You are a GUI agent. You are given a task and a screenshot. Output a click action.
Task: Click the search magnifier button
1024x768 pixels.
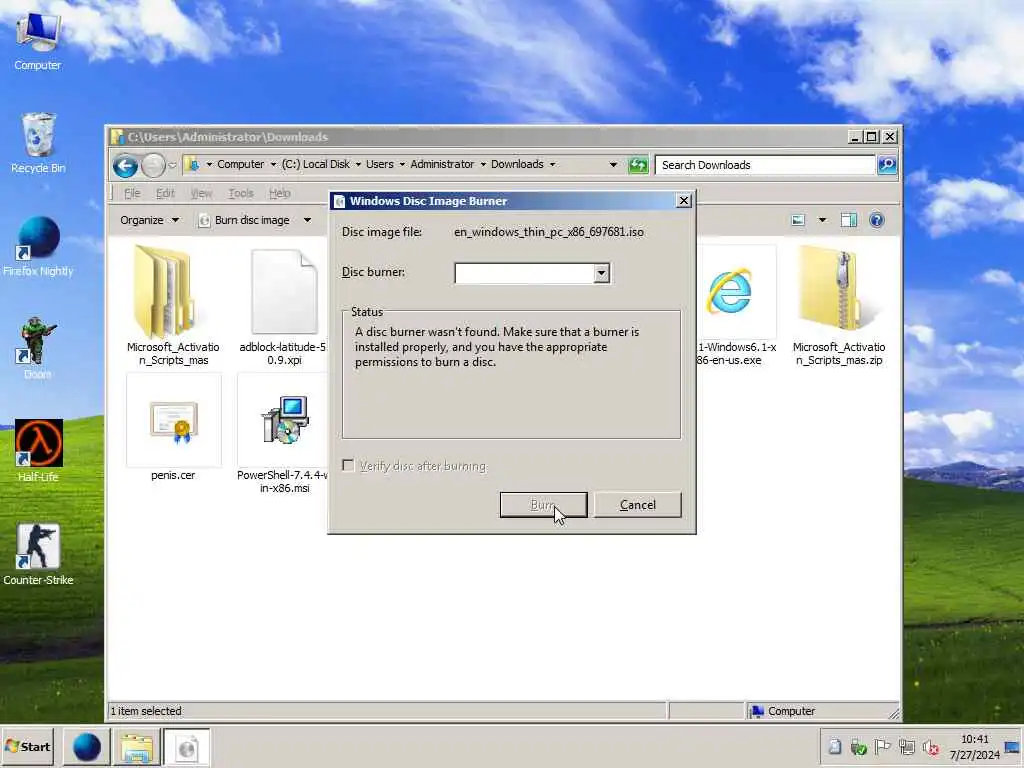887,165
